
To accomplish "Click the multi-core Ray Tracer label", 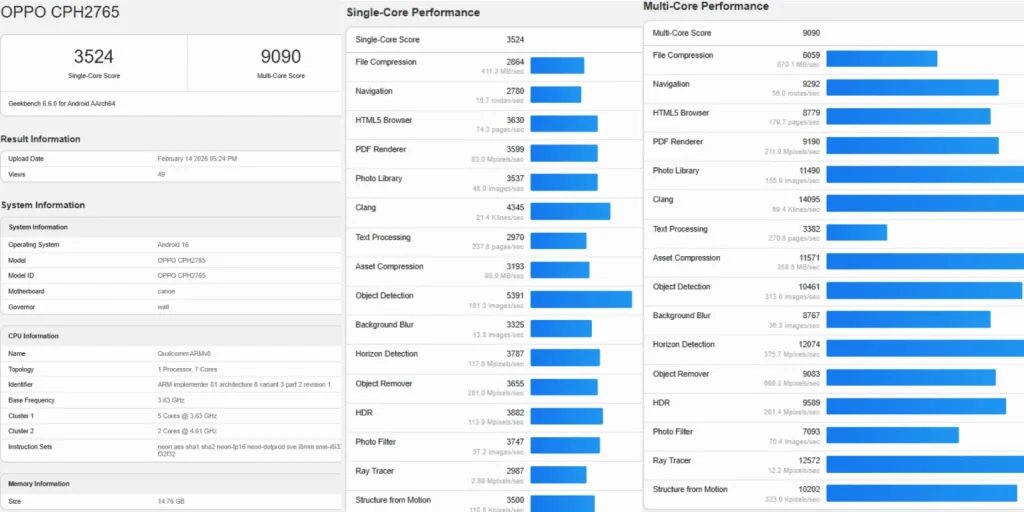I will 673,460.
